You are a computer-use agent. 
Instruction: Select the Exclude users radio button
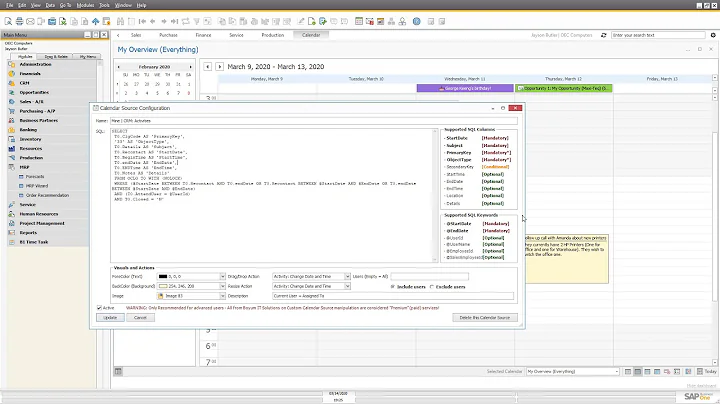pyautogui.click(x=432, y=286)
